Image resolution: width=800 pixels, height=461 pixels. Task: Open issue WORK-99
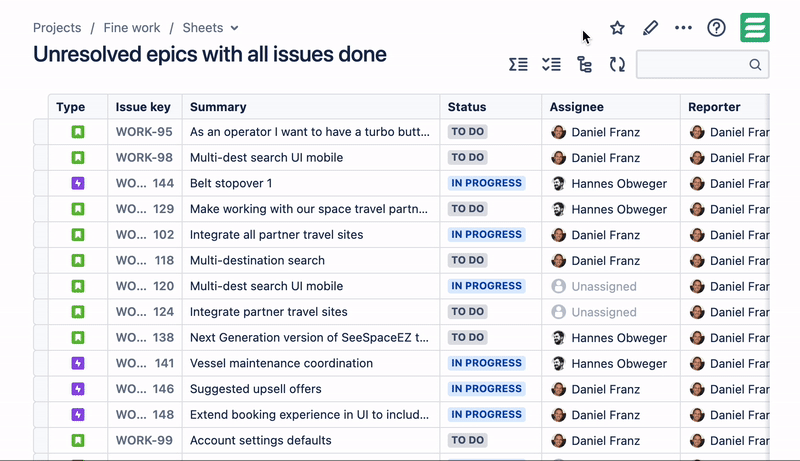click(144, 440)
